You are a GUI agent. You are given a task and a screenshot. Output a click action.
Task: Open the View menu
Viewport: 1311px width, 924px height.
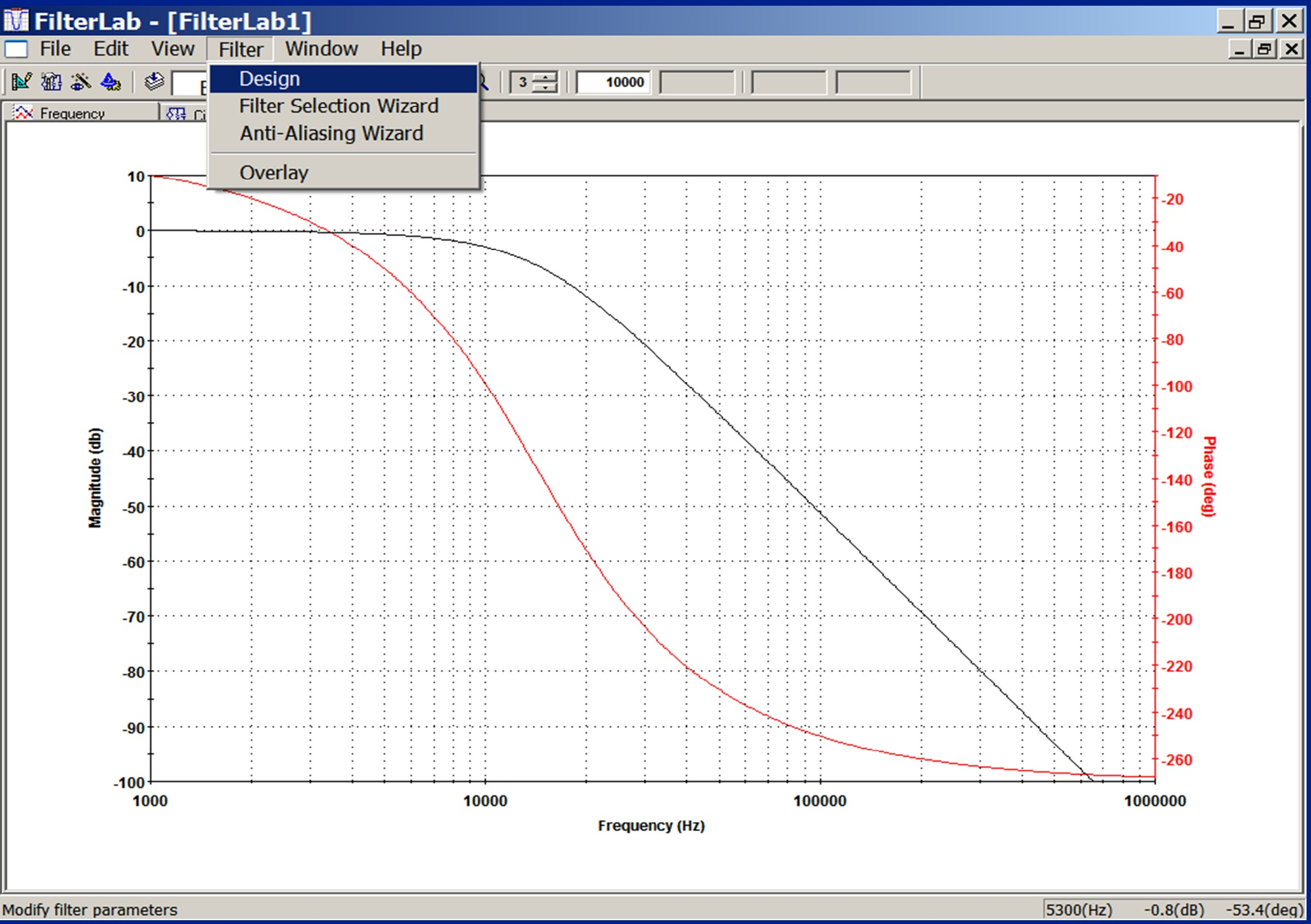172,48
